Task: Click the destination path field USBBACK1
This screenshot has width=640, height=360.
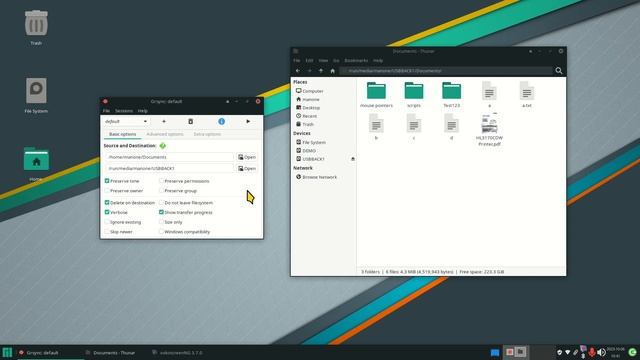Action: click(x=169, y=168)
